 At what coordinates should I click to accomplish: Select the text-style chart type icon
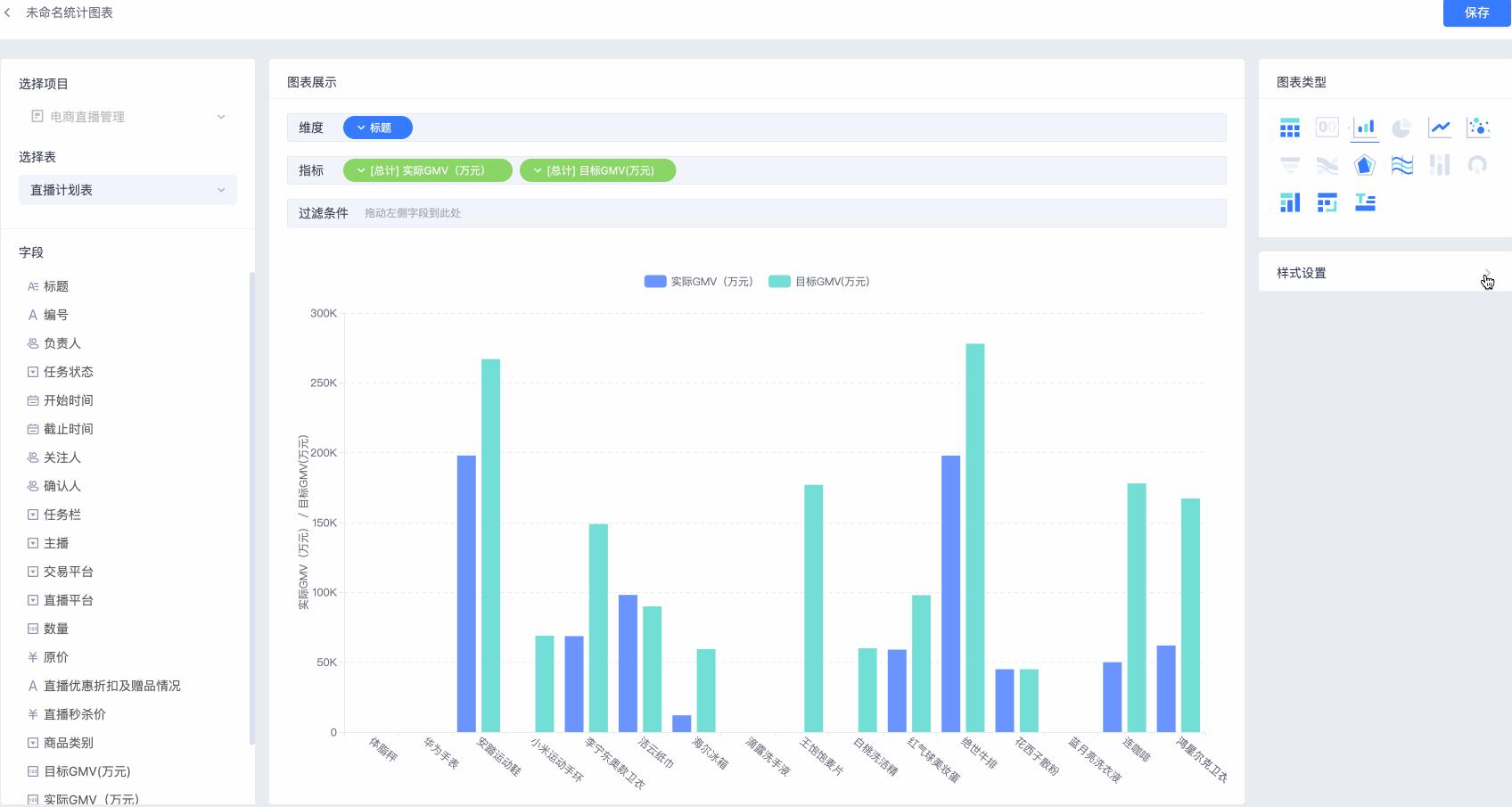pos(1364,202)
